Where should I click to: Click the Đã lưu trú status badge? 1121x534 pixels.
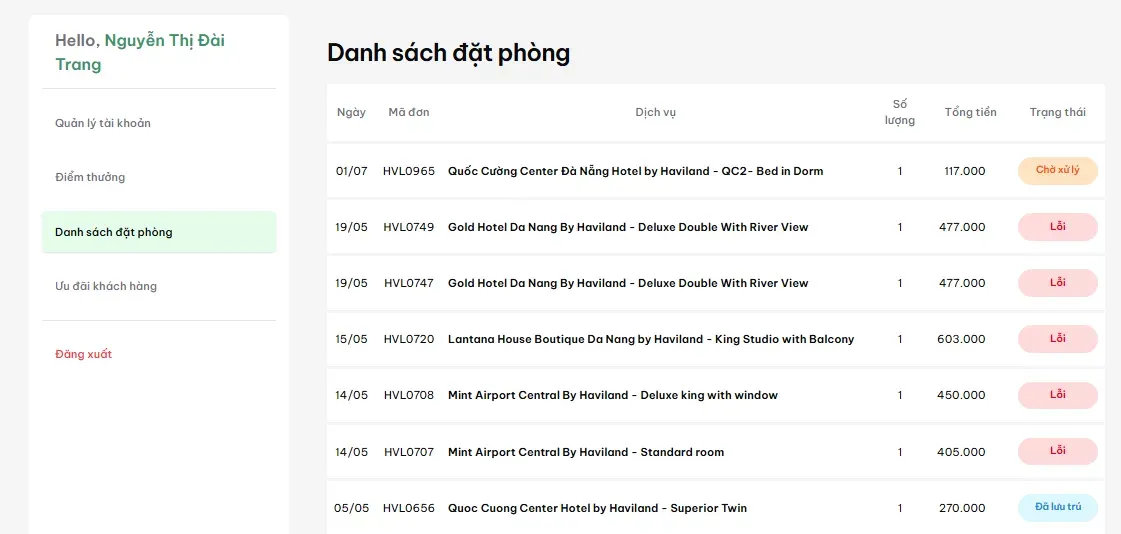(1057, 508)
